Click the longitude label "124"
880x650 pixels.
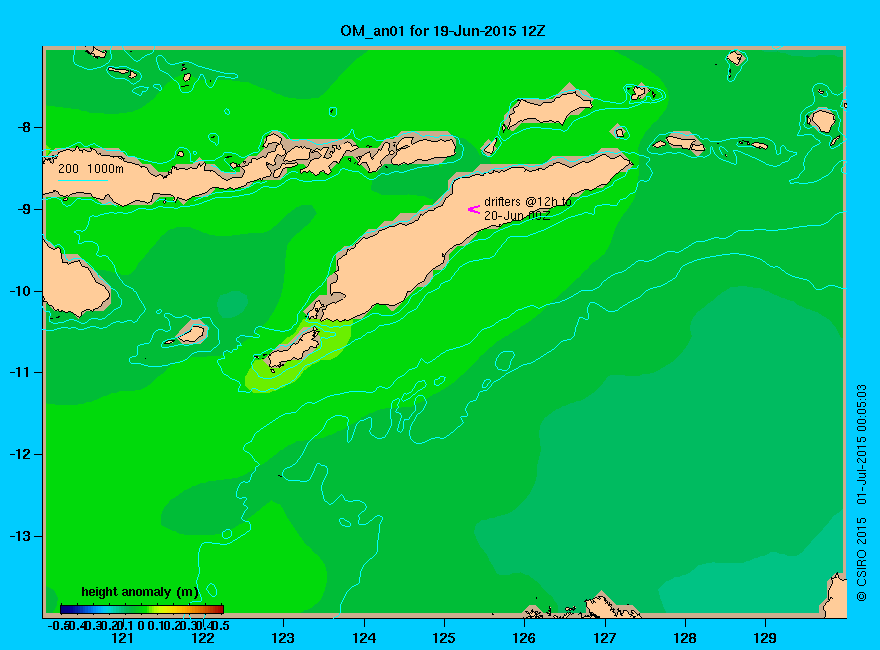pyautogui.click(x=364, y=638)
